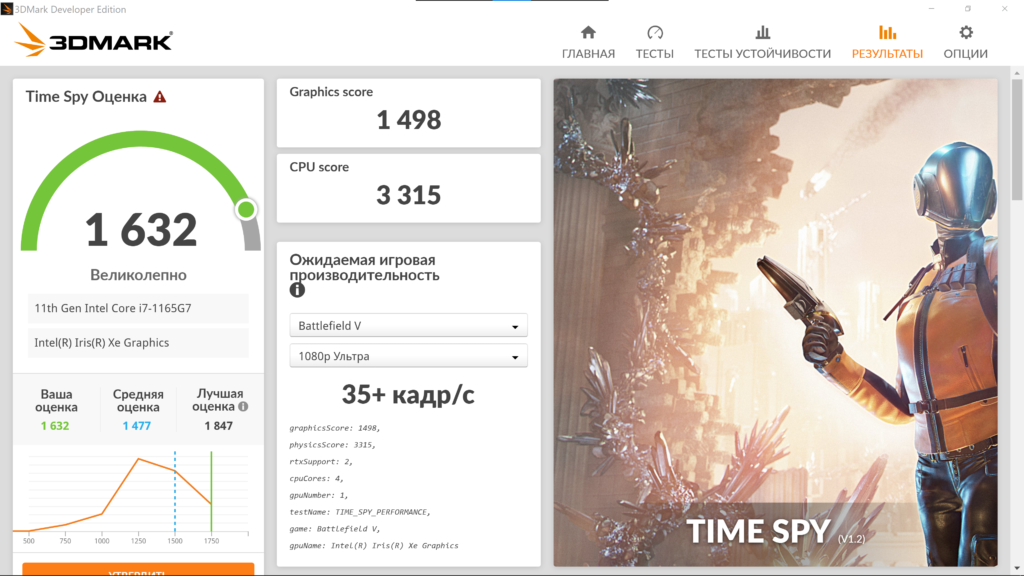1024x576 pixels.
Task: Click the green knob on the score gauge
Action: pos(246,209)
